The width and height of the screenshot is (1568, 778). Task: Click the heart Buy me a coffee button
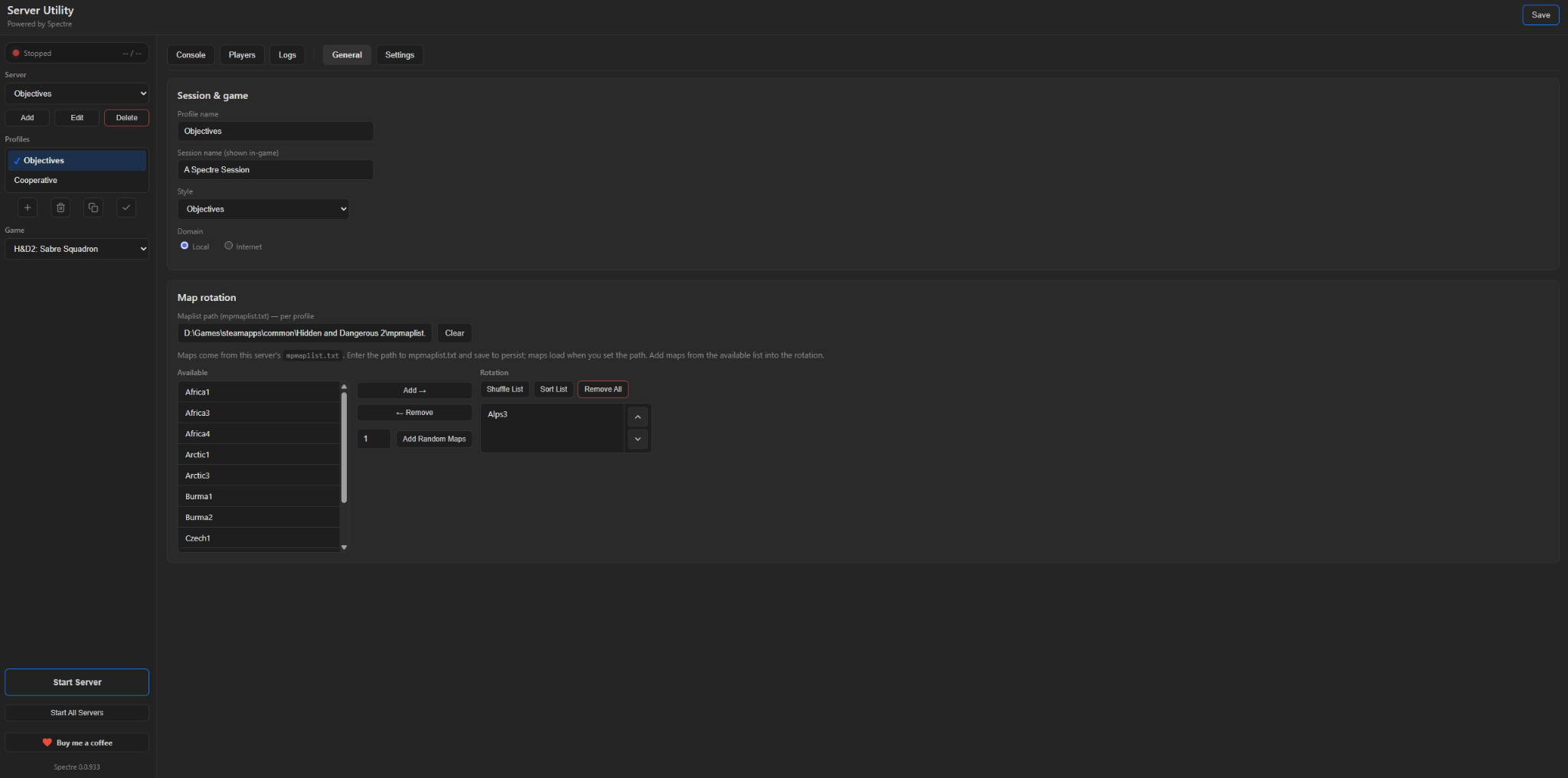point(77,743)
